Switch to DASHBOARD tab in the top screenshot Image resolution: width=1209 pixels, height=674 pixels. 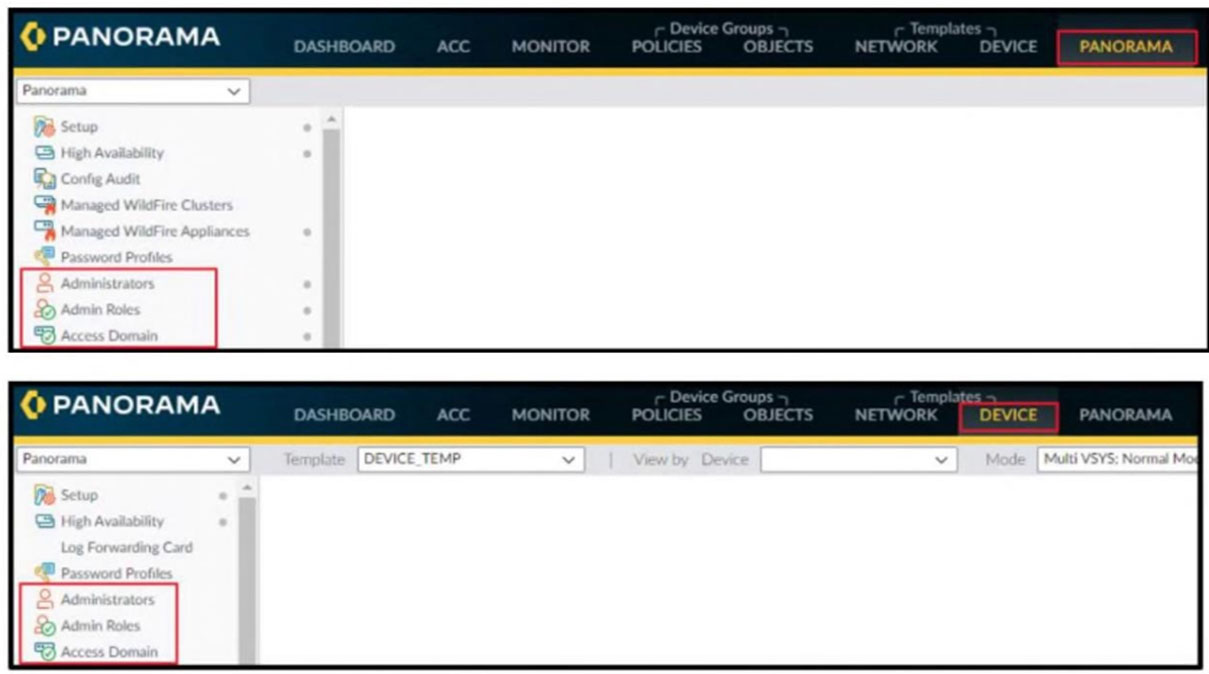point(344,47)
